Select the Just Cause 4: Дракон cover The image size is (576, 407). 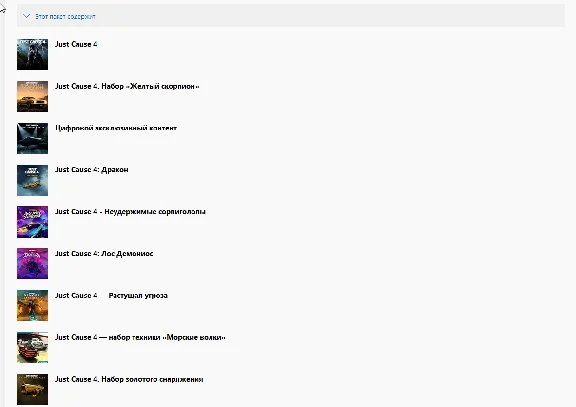click(32, 180)
